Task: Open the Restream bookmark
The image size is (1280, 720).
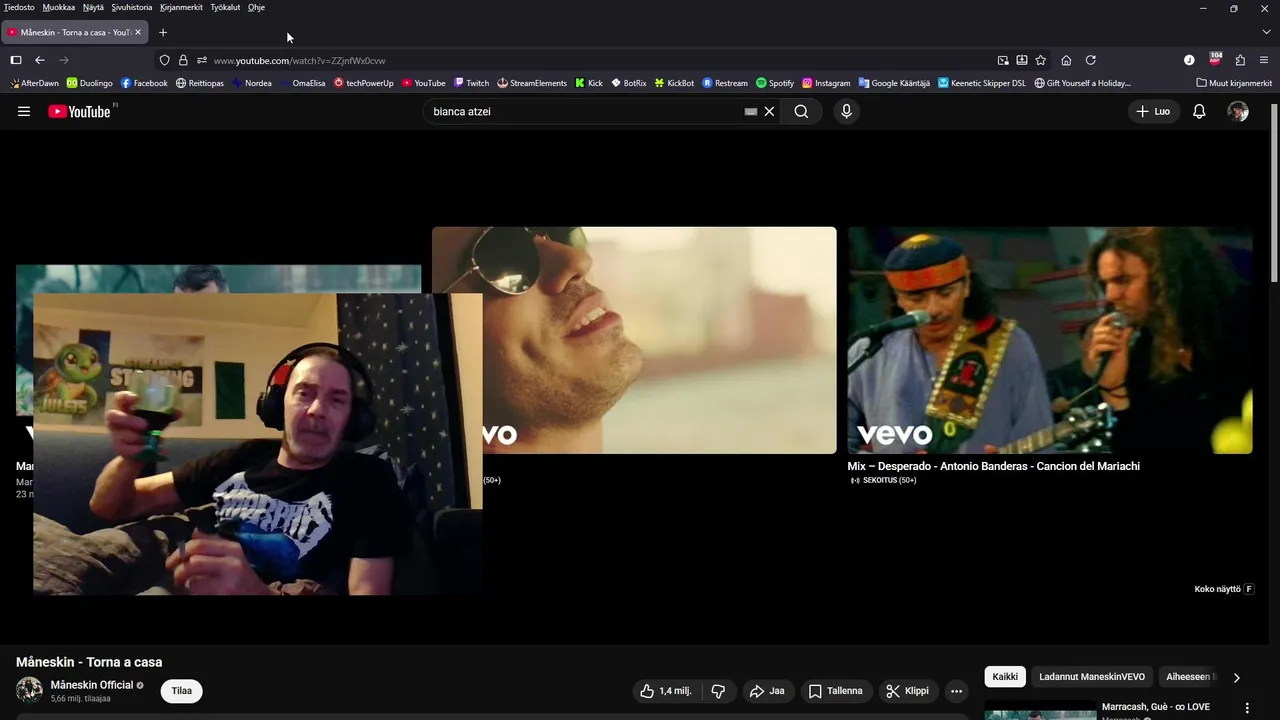Action: pos(725,83)
